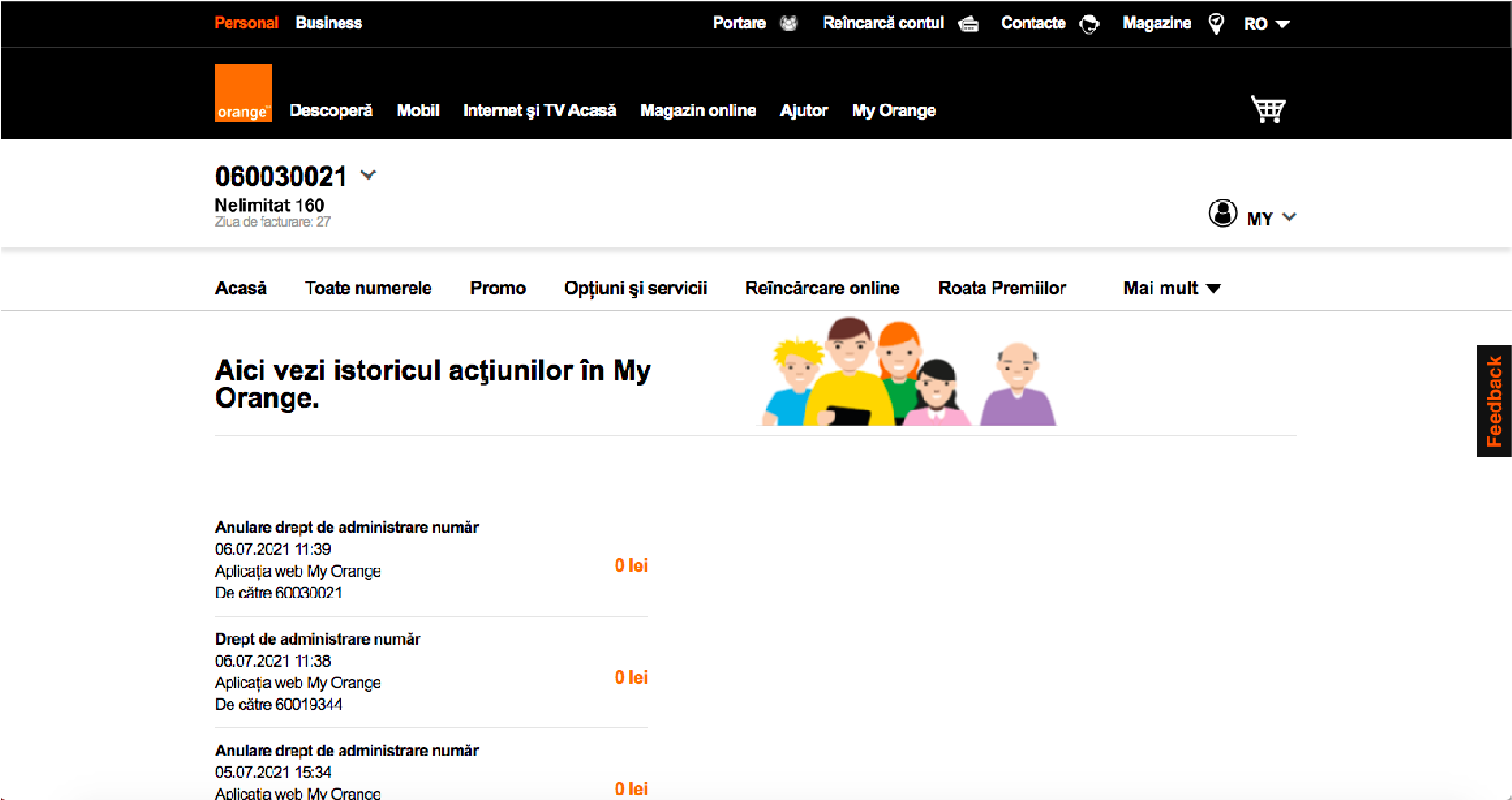Select the Toate numerele tab
This screenshot has height=800, width=1512.
point(368,288)
